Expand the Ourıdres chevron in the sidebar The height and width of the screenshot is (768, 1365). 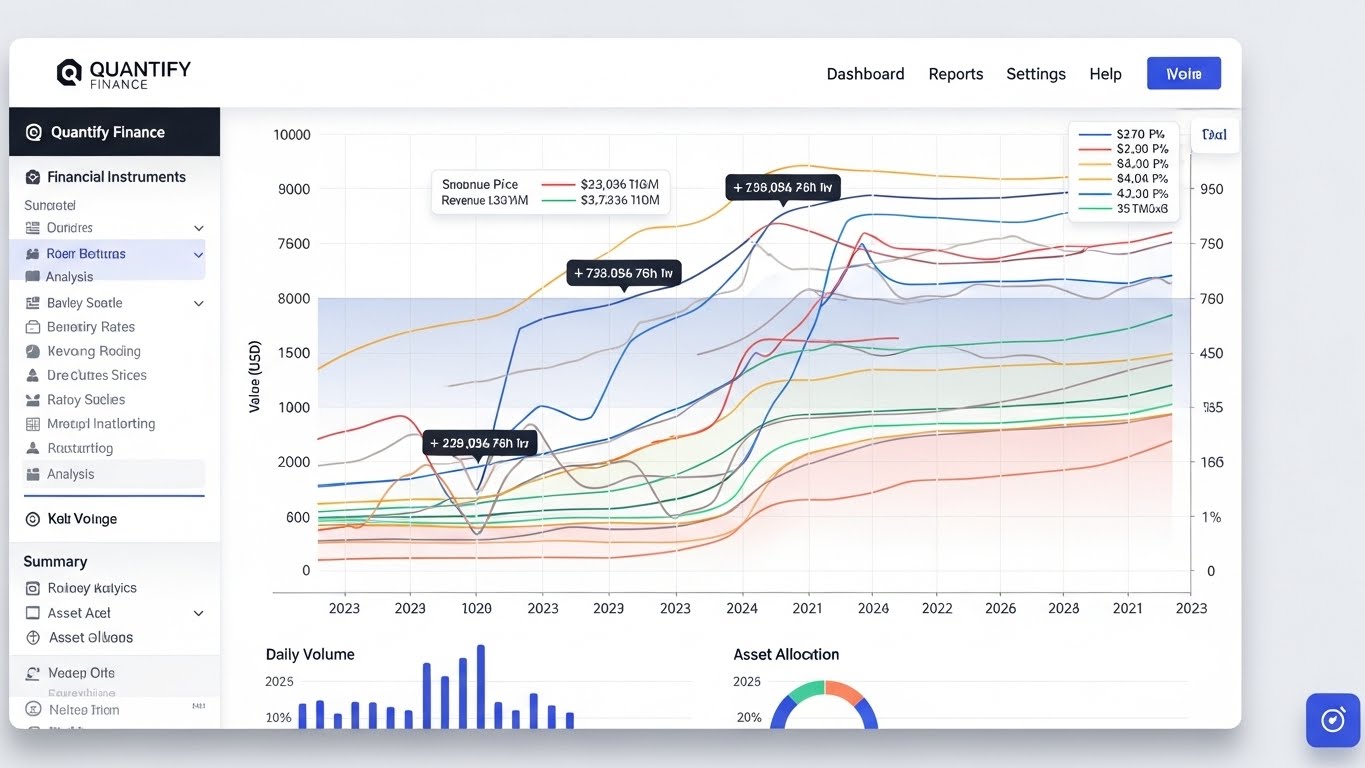point(198,229)
